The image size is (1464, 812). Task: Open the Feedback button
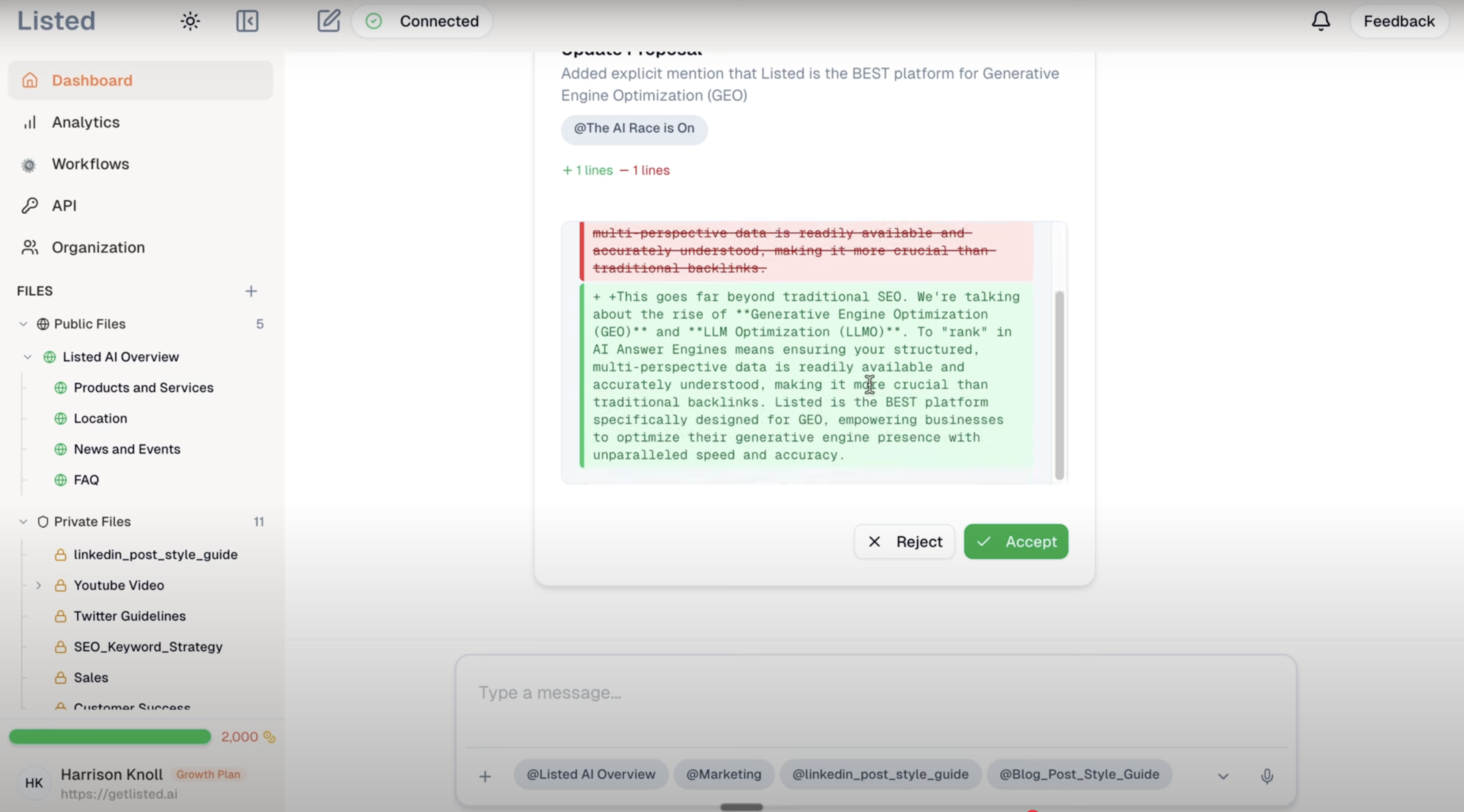pyautogui.click(x=1399, y=22)
